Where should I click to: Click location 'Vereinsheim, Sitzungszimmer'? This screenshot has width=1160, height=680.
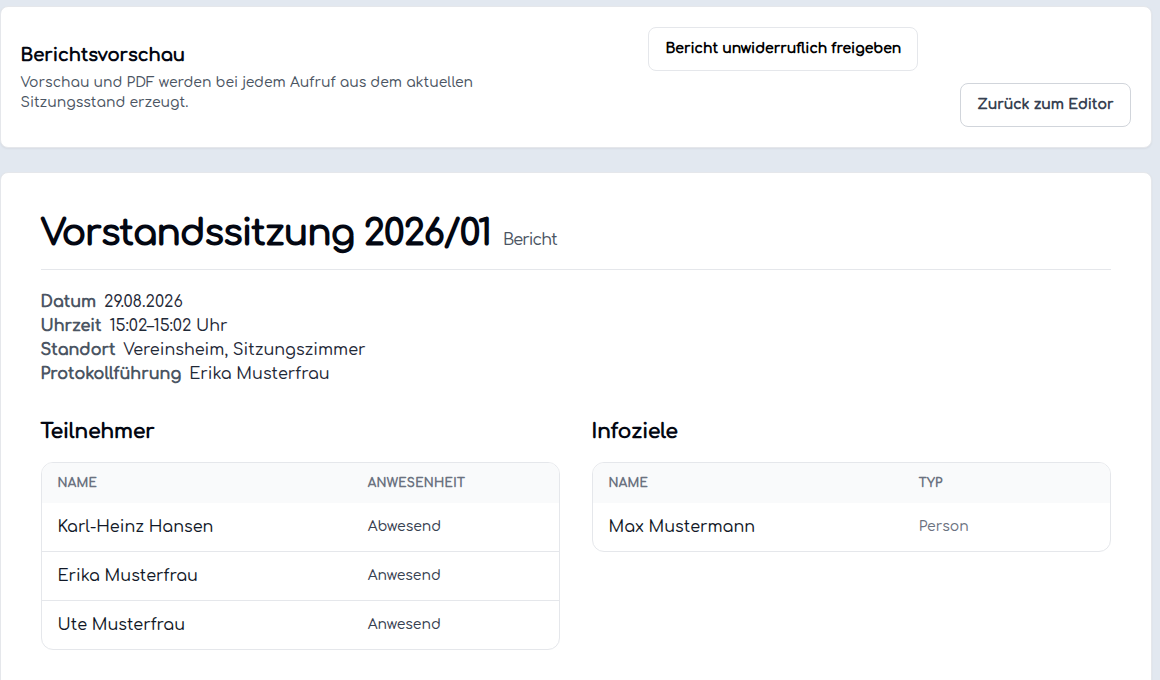click(244, 349)
